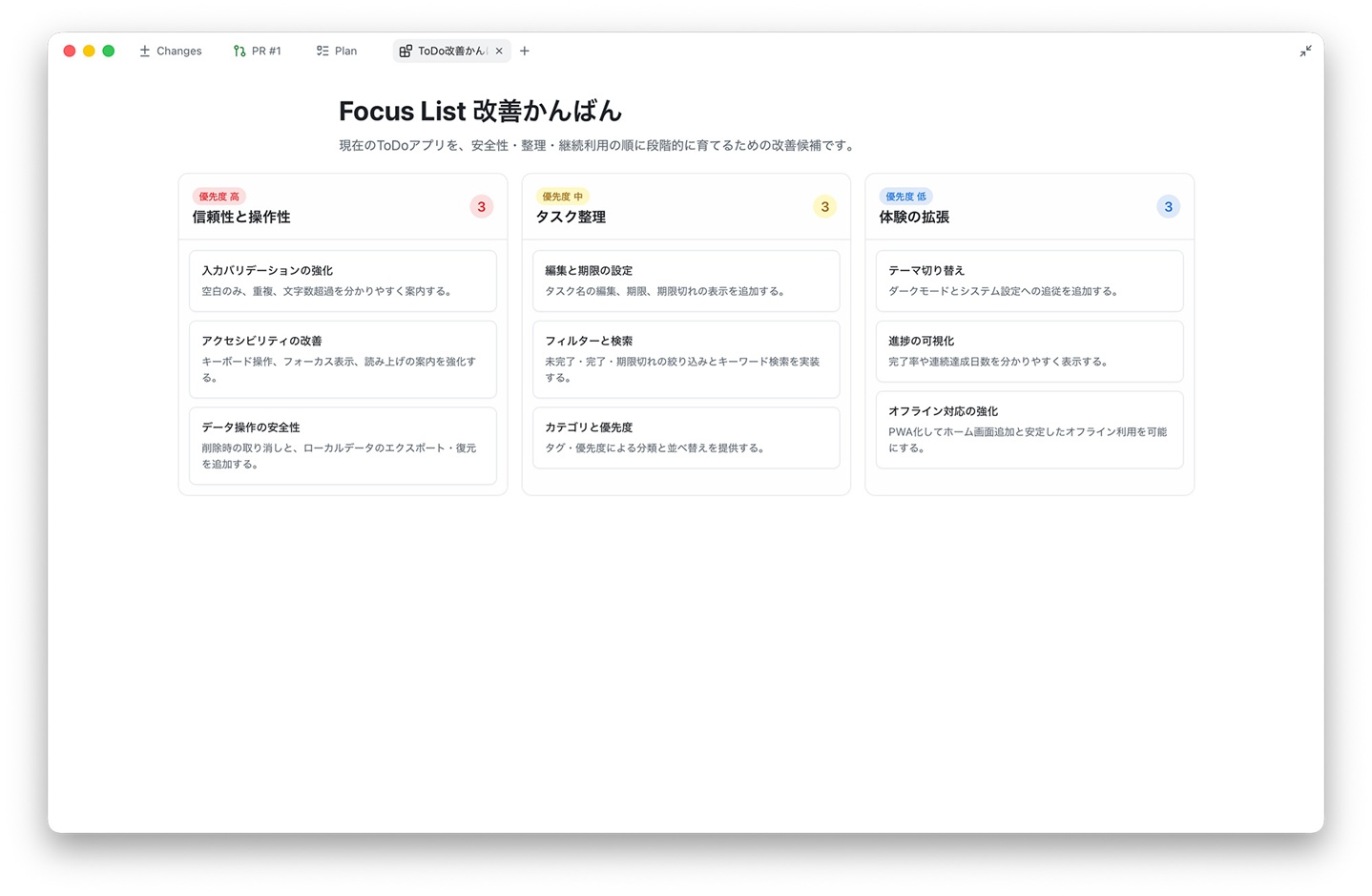Open the テーマ切り替え card
This screenshot has height=896, width=1372.
click(x=1029, y=281)
